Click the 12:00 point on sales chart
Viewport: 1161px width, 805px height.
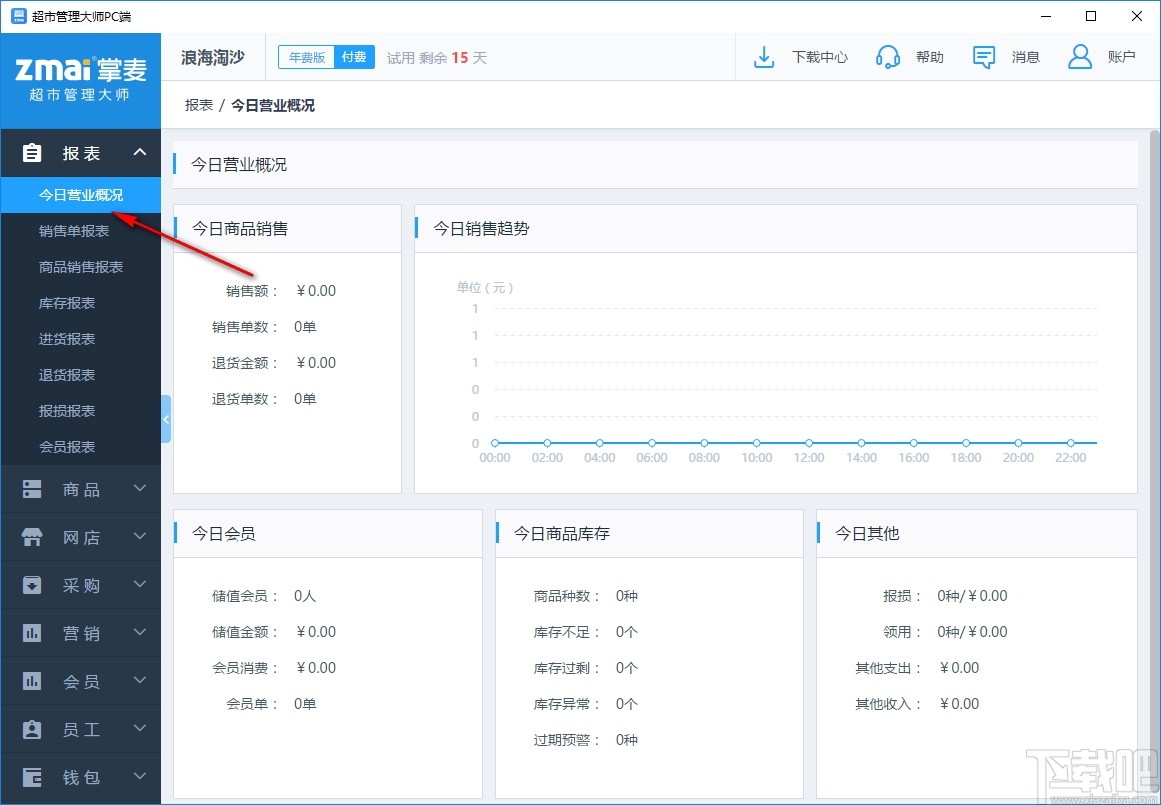click(x=809, y=443)
